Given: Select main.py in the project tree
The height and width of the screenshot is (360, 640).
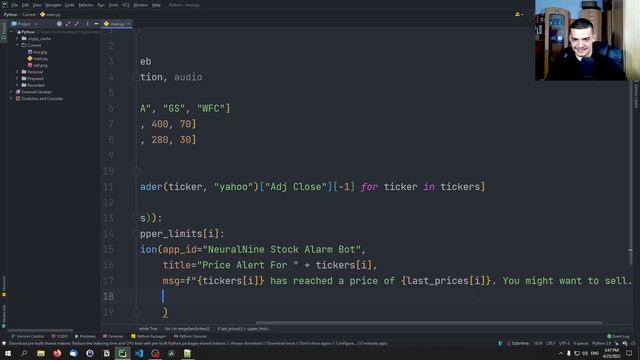Looking at the screenshot, I should (38, 58).
